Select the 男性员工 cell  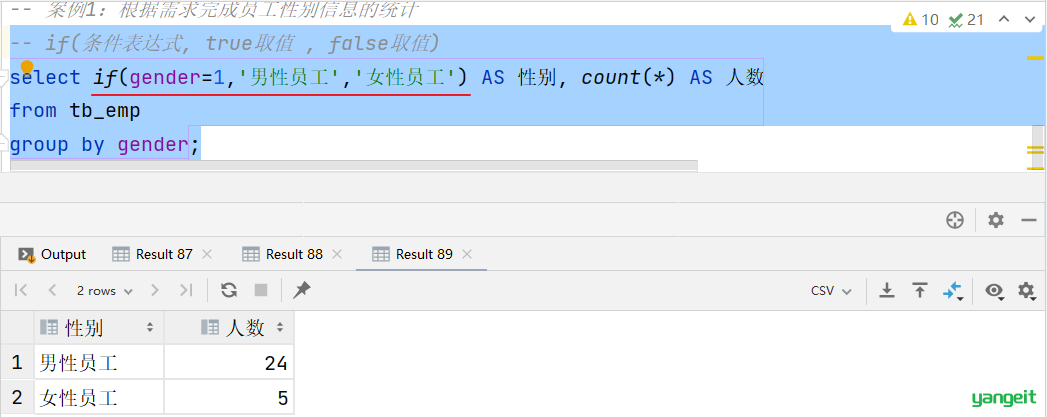click(x=99, y=363)
